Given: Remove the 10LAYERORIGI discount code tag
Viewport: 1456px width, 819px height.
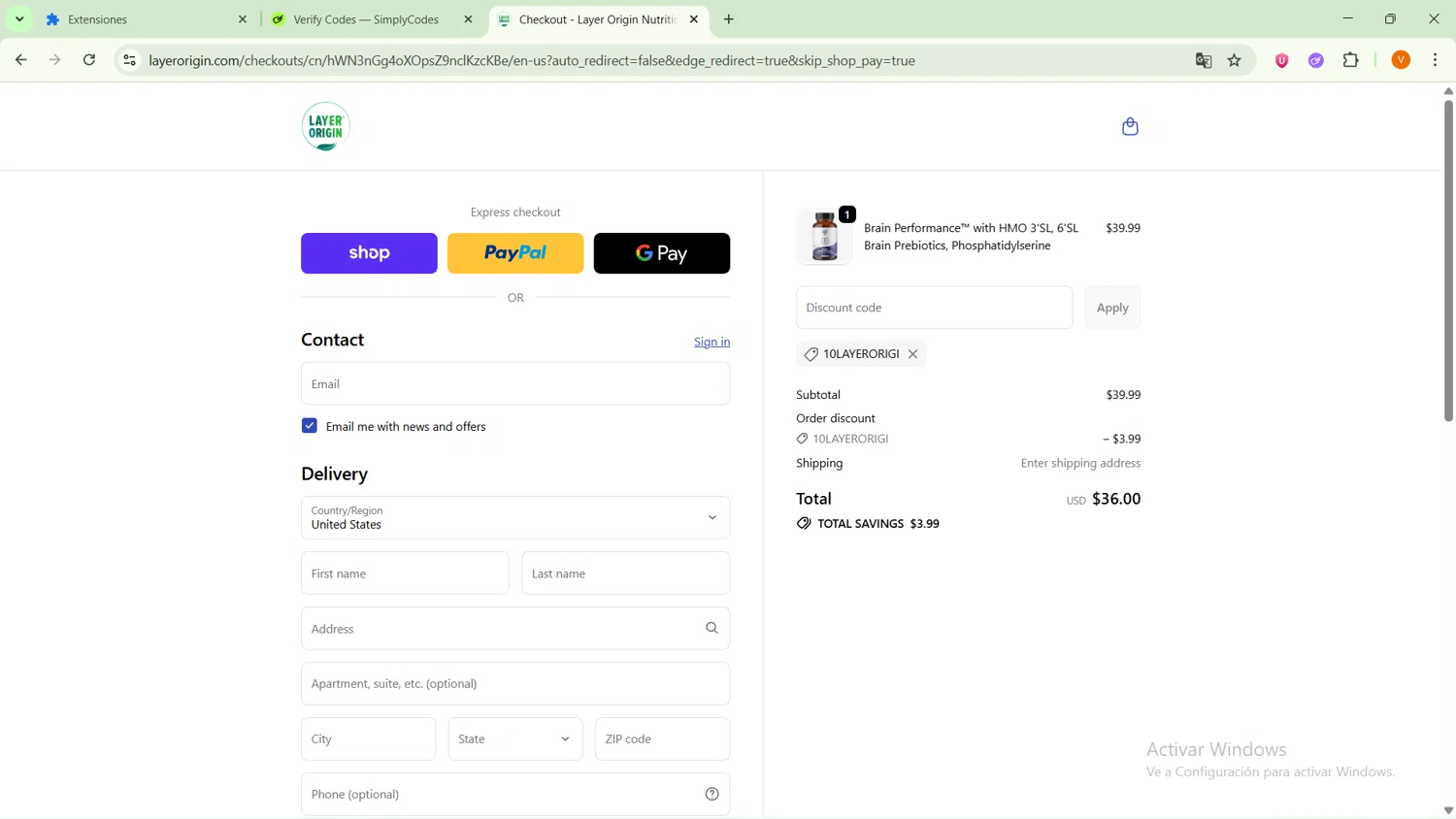Looking at the screenshot, I should [x=913, y=354].
